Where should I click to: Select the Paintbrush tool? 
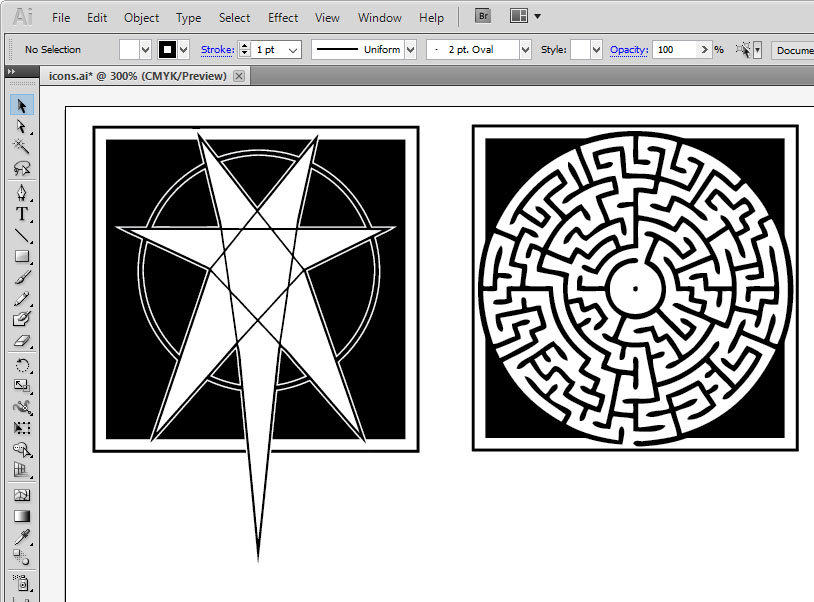21,278
